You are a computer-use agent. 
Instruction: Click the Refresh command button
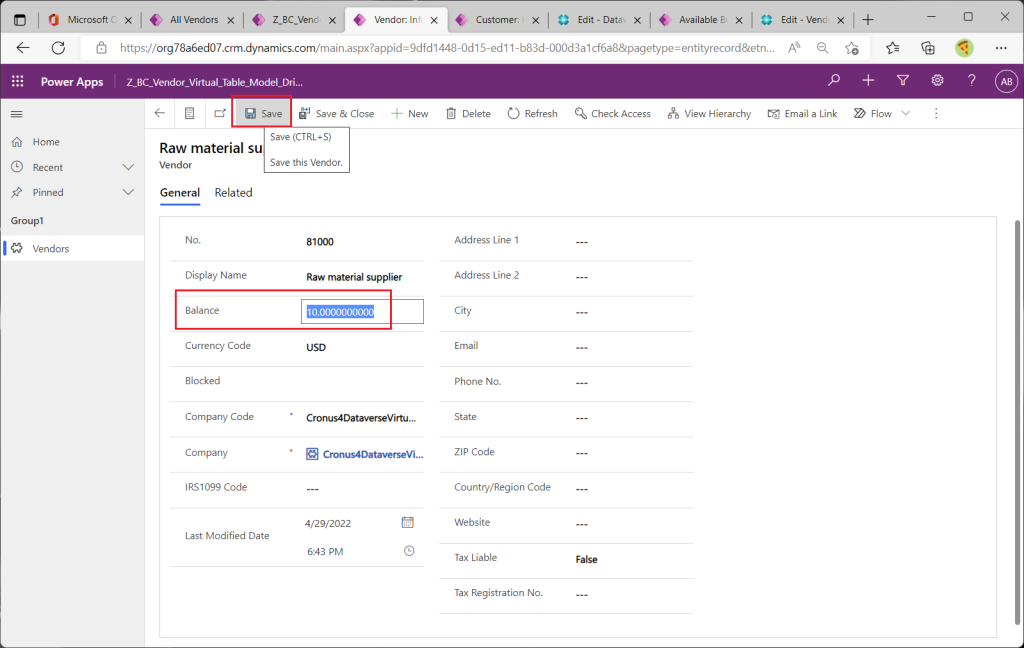[x=532, y=113]
